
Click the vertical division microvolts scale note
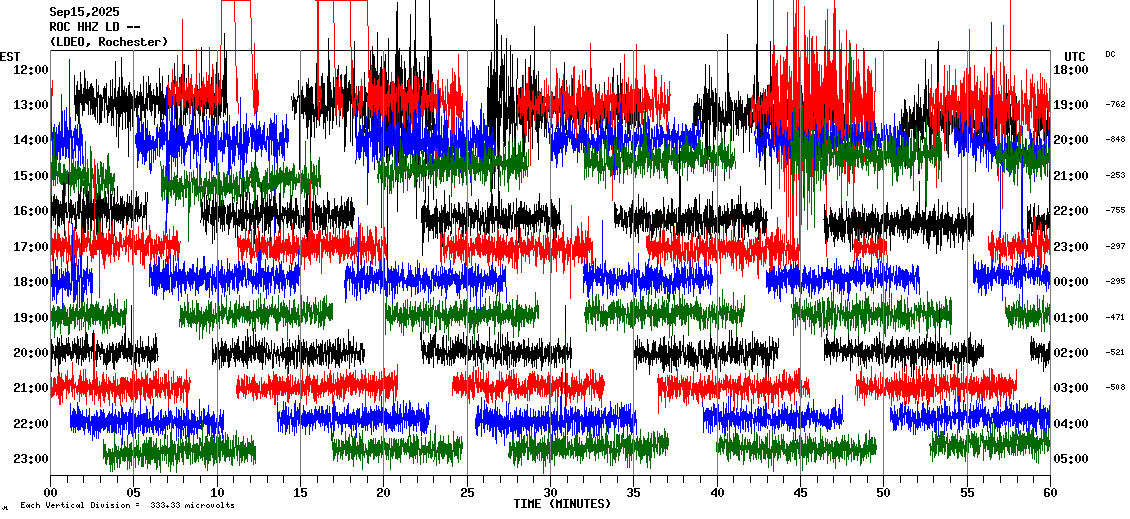point(127,506)
